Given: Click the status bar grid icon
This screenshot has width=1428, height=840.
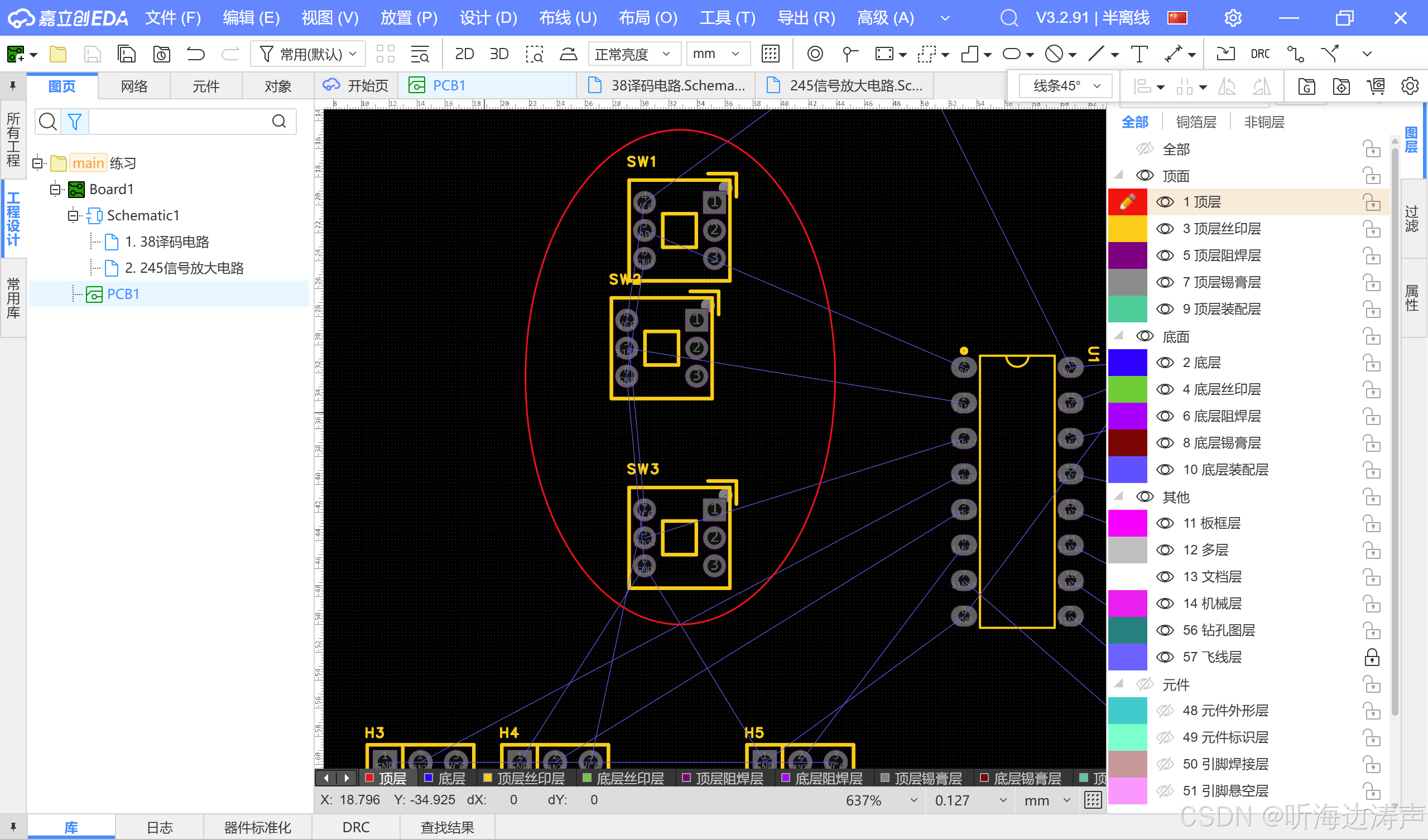Looking at the screenshot, I should point(1093,800).
